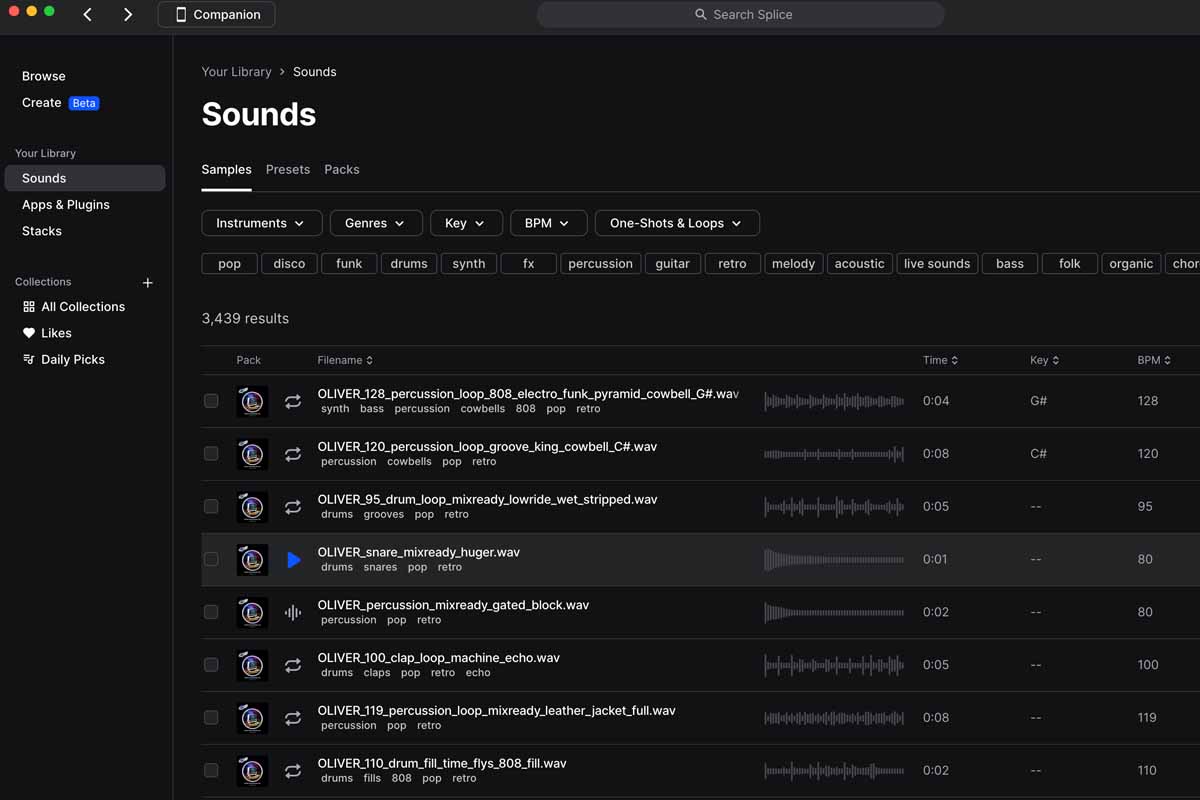Click the plus icon to create a collection
The image size is (1200, 800).
[147, 282]
